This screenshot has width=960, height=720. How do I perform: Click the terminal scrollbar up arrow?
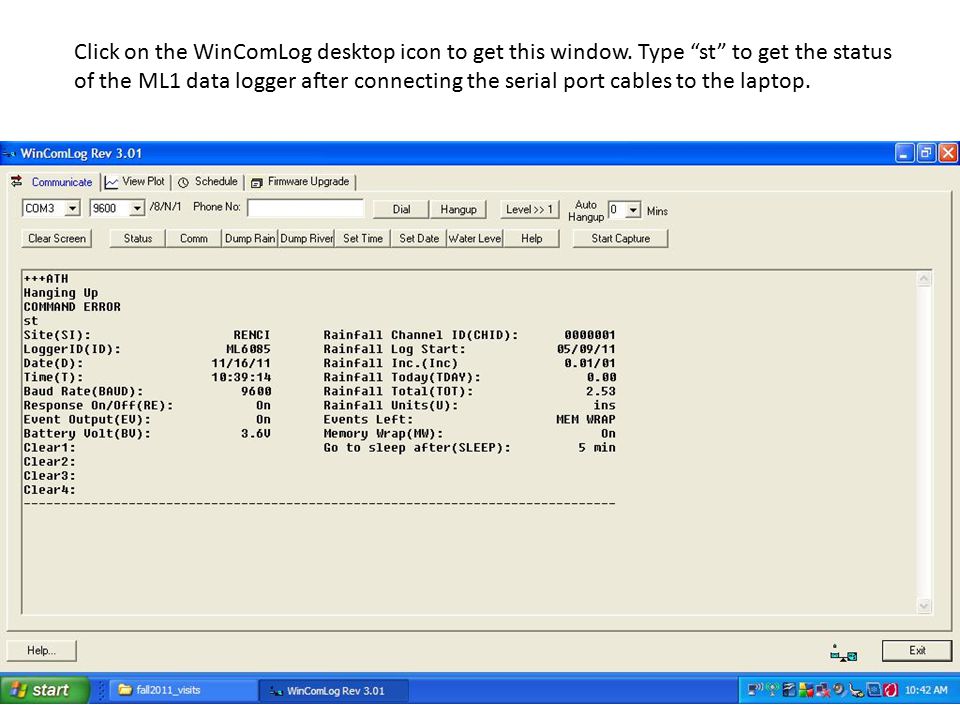click(x=924, y=280)
